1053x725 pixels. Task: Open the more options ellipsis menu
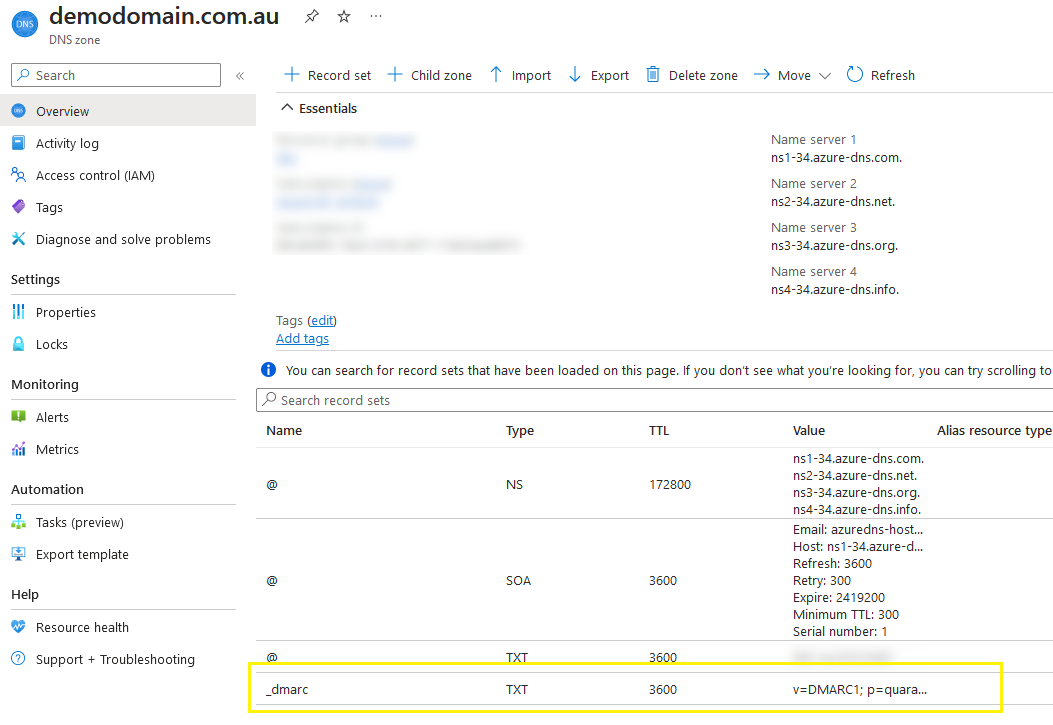375,16
